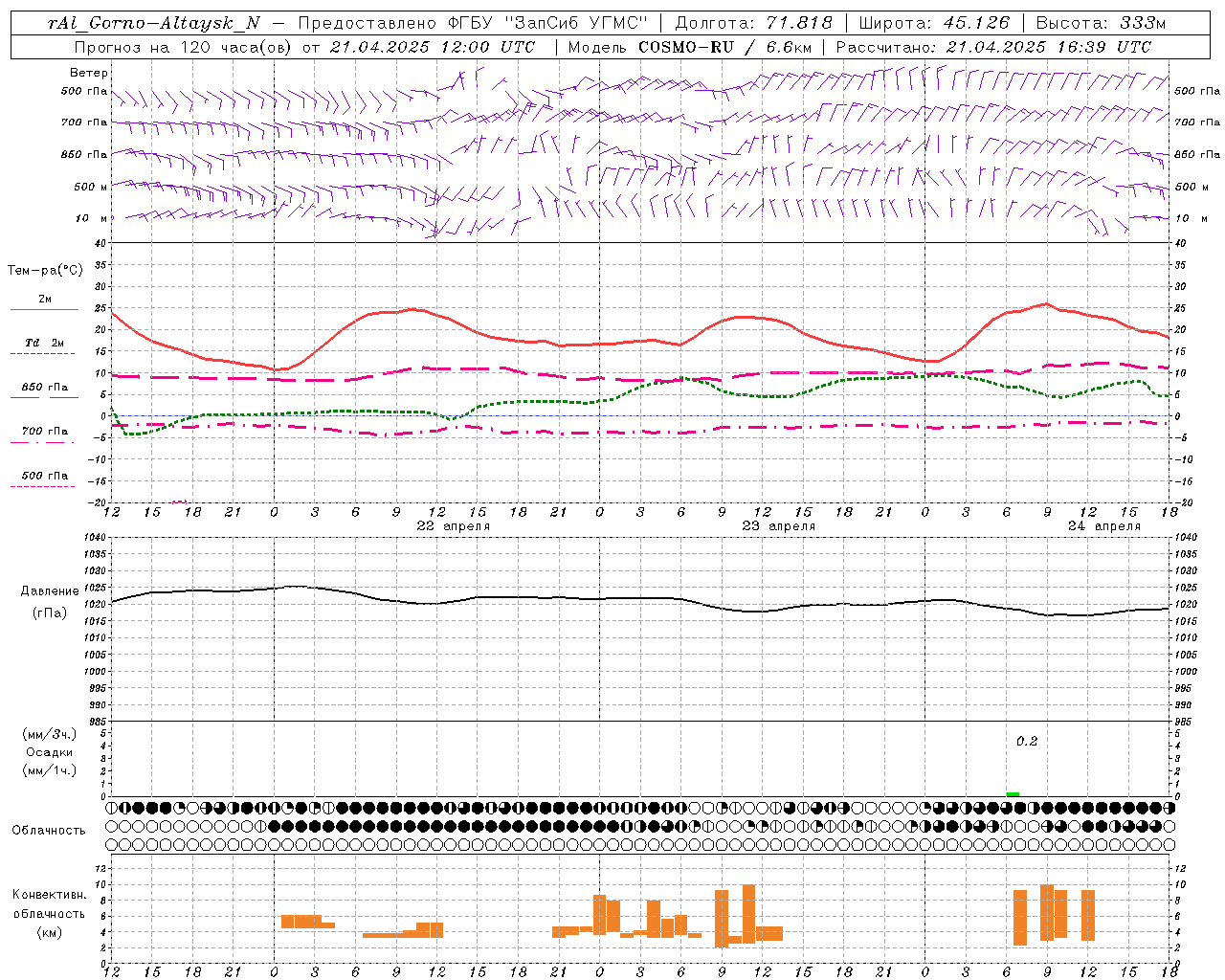Click the model name COSMO-RU / 6.6км
This screenshot has width=1225, height=980.
(725, 47)
